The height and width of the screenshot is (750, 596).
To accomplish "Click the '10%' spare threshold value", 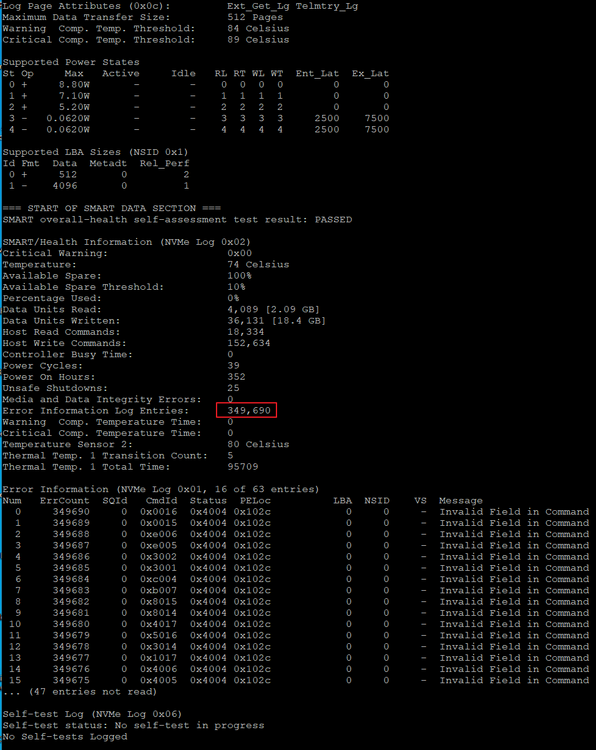I will coord(236,287).
